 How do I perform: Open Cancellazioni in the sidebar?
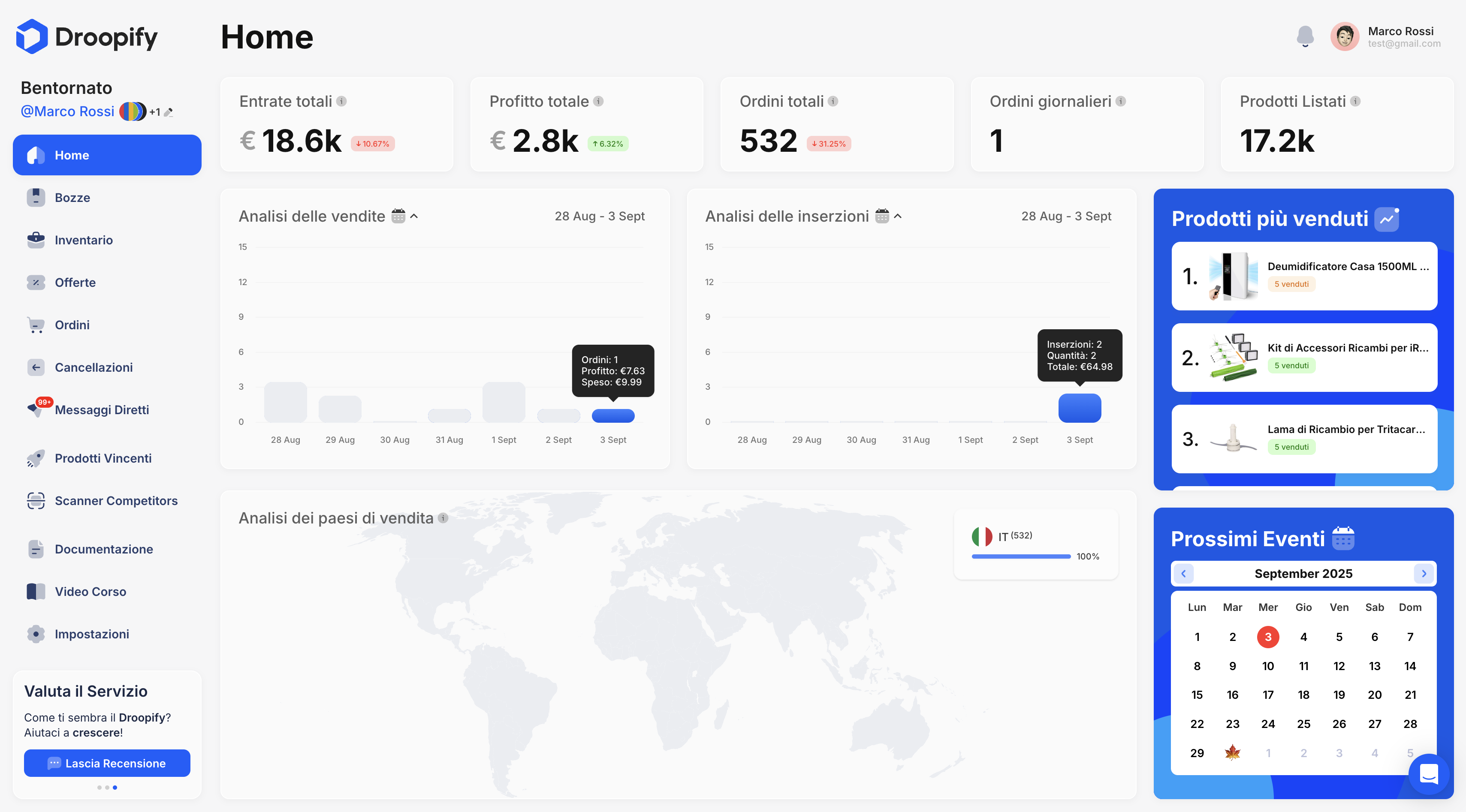pos(107,367)
